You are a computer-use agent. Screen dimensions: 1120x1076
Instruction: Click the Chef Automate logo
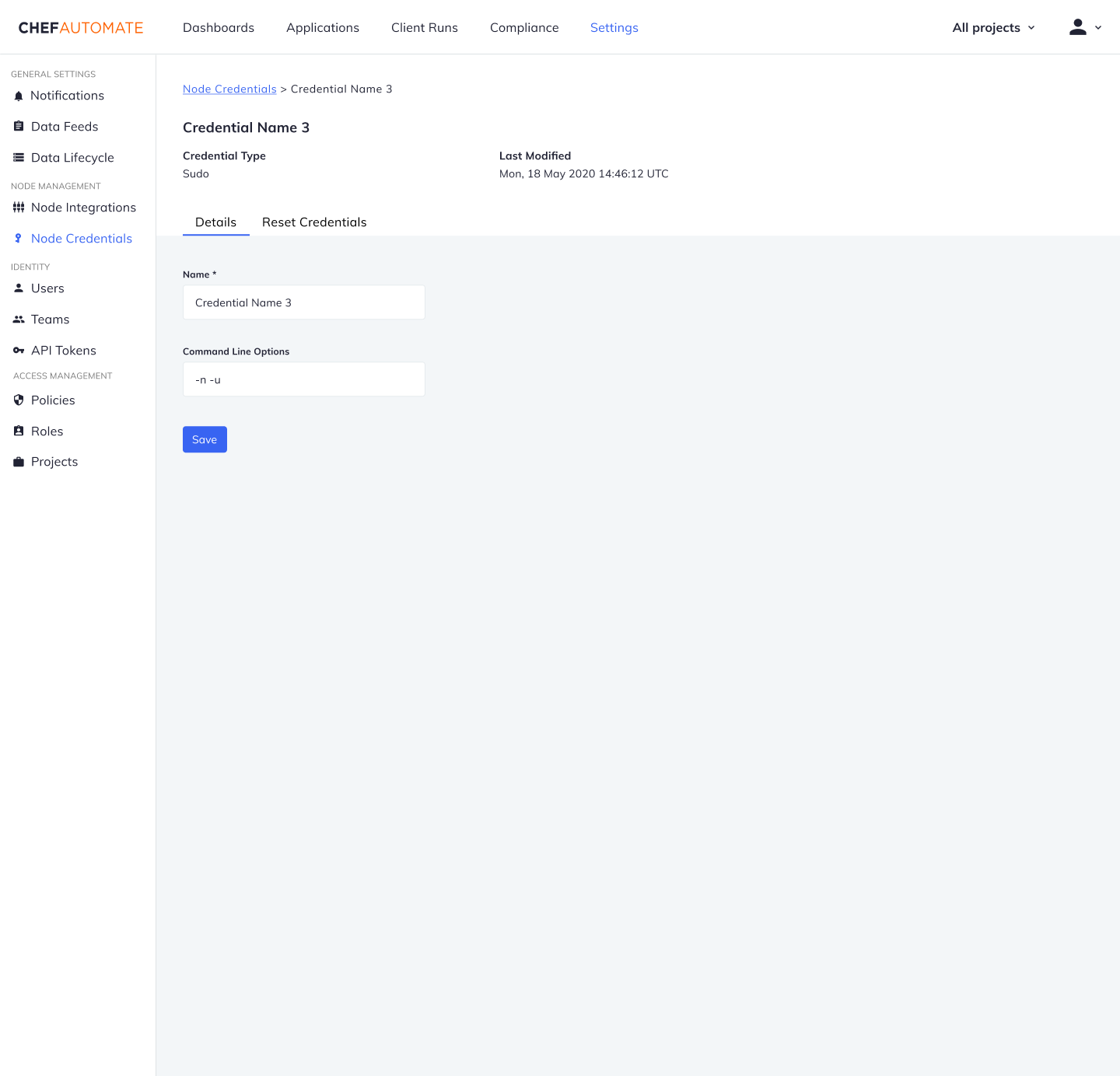81,28
